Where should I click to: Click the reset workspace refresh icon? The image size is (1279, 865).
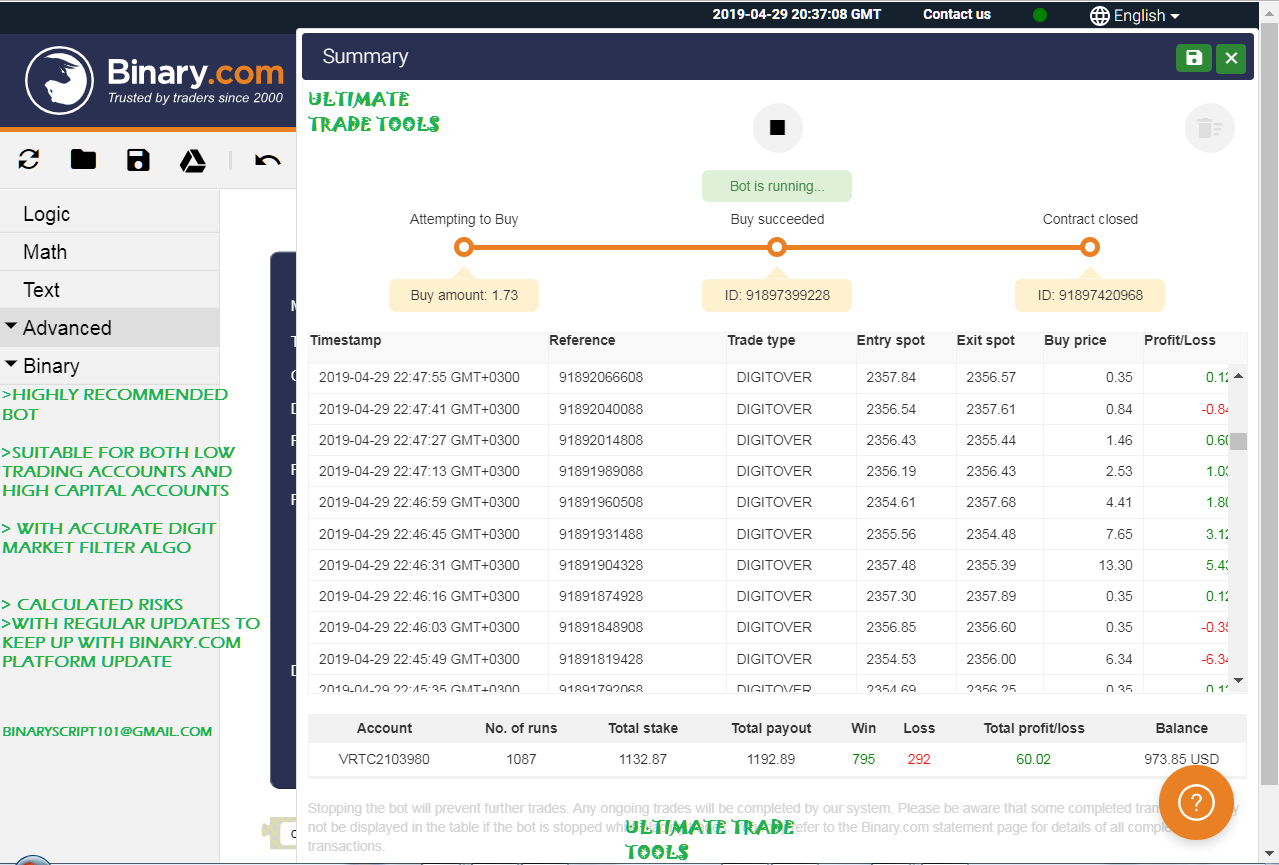(29, 159)
